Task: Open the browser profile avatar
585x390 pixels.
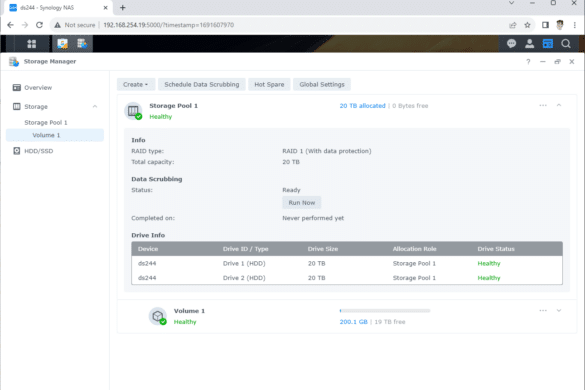Action: (560, 25)
